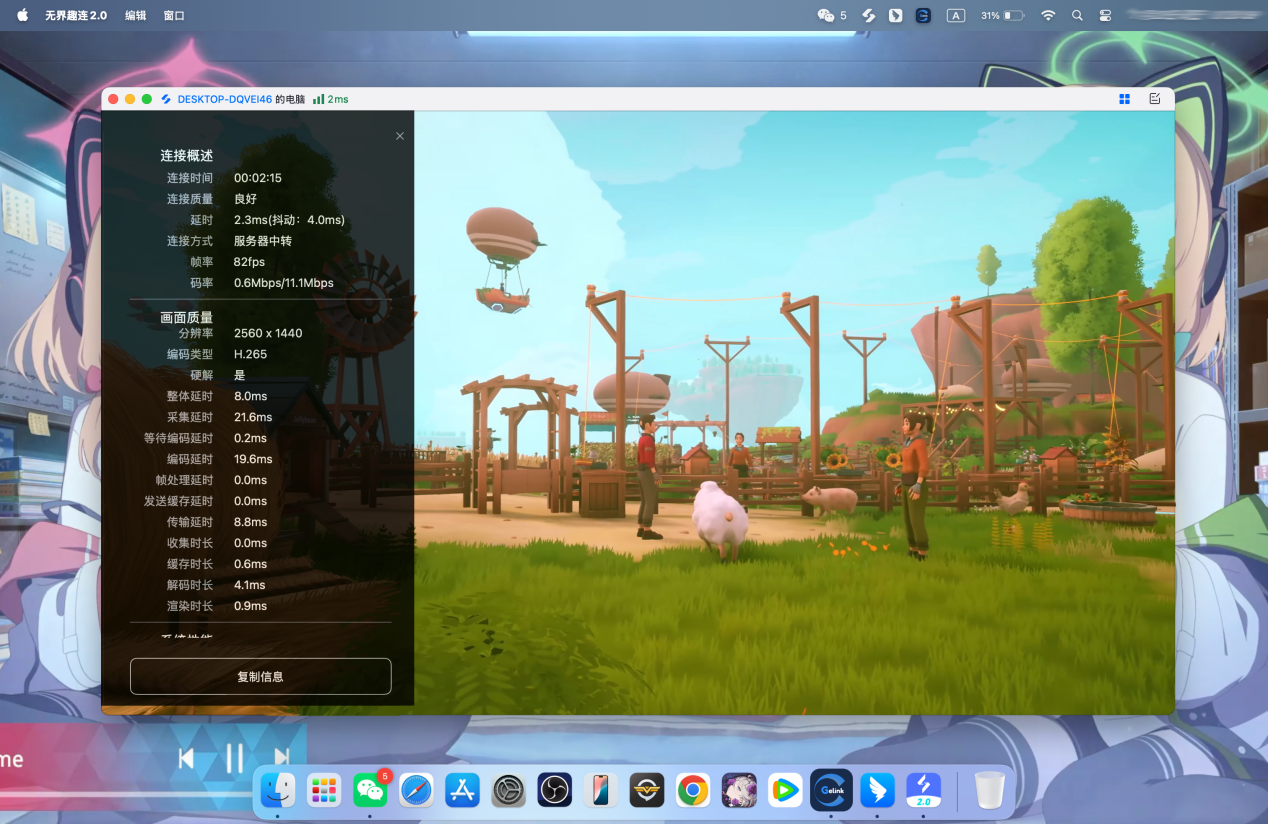Open Safari from the Dock

[416, 790]
